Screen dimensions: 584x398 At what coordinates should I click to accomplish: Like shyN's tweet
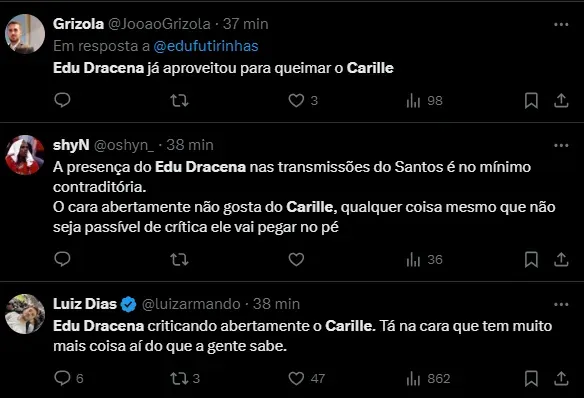coord(296,260)
